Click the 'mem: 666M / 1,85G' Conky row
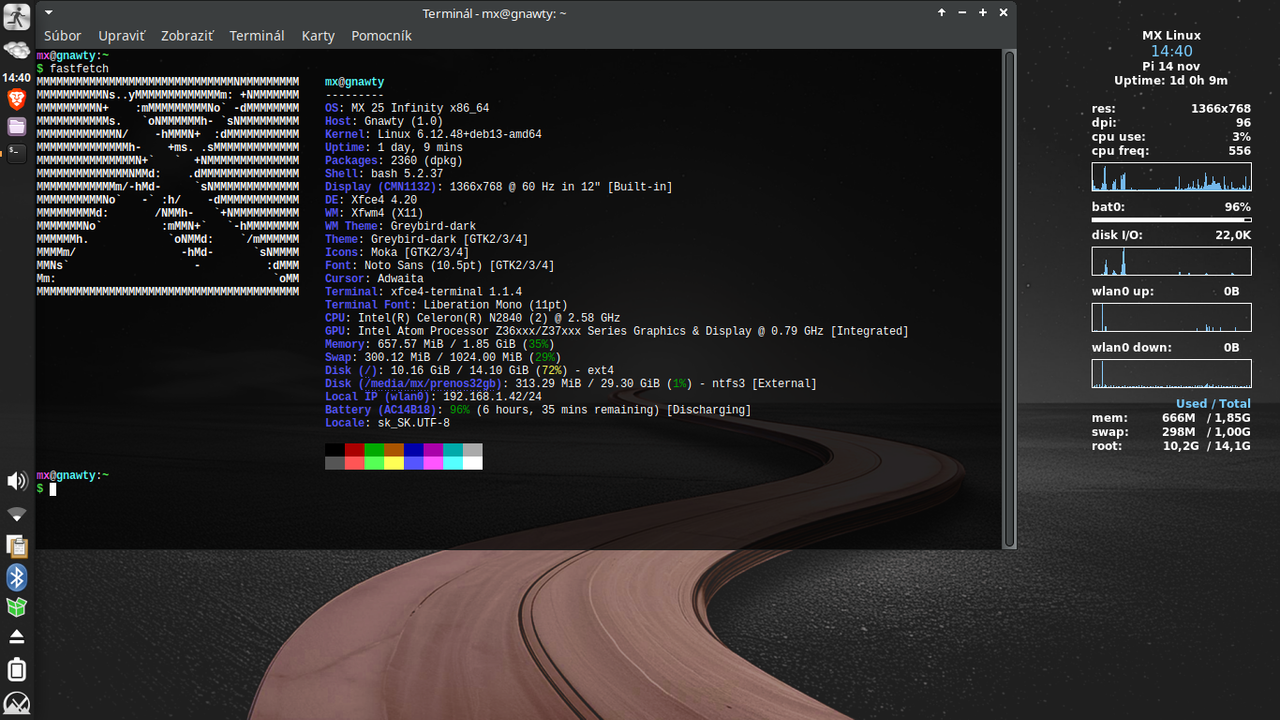This screenshot has width=1280, height=720. 1171,418
